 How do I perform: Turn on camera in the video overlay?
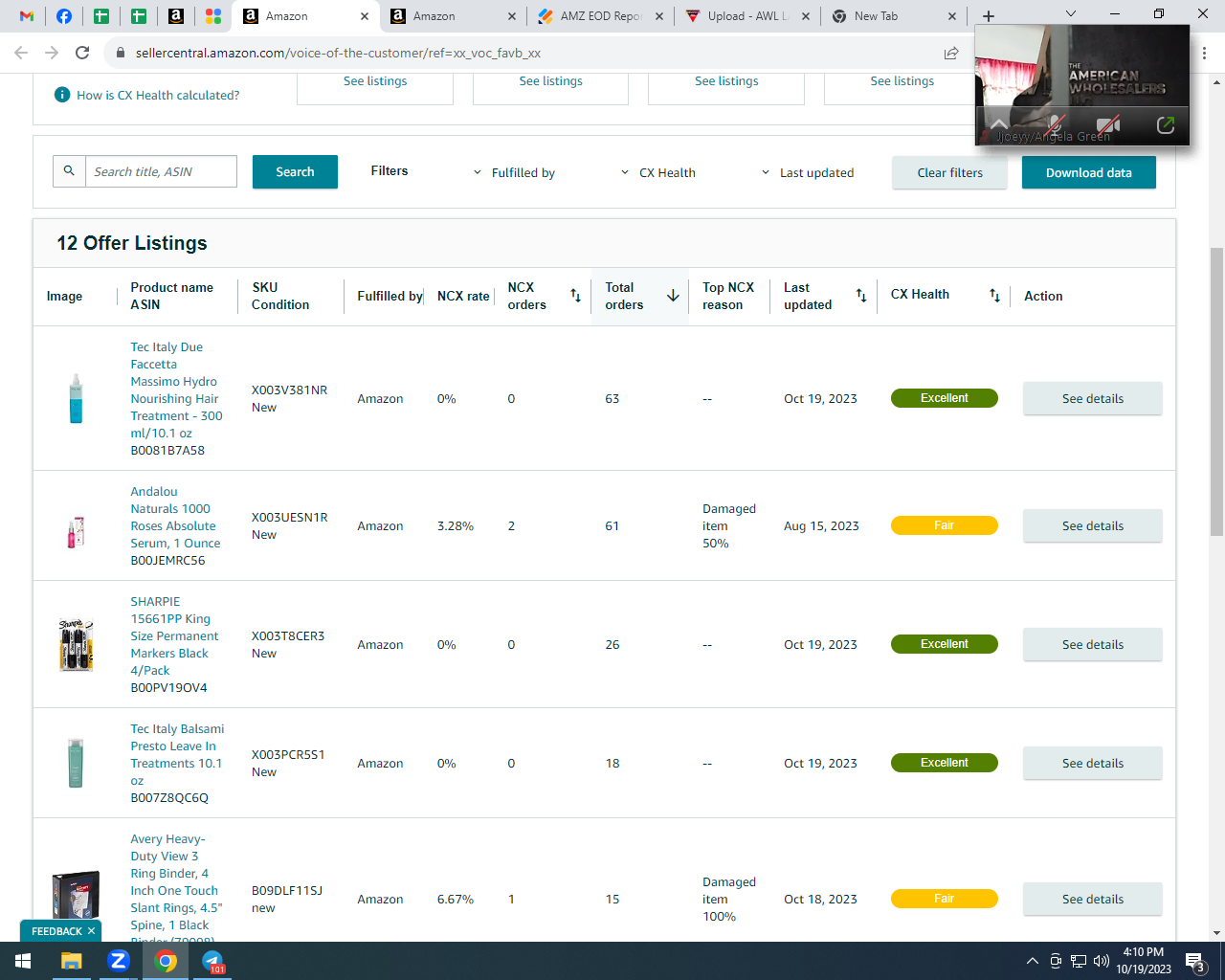point(1108,125)
